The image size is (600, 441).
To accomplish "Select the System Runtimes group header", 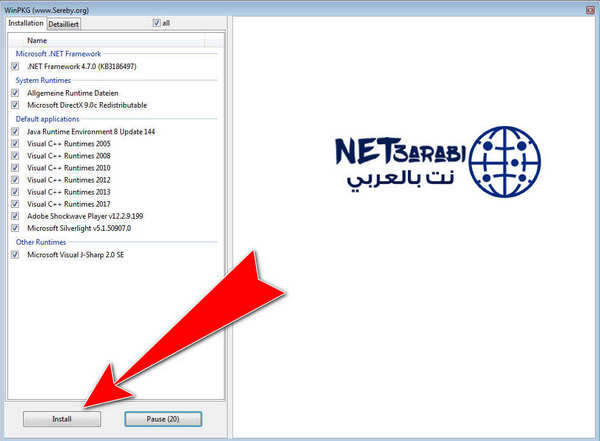I will [x=43, y=80].
